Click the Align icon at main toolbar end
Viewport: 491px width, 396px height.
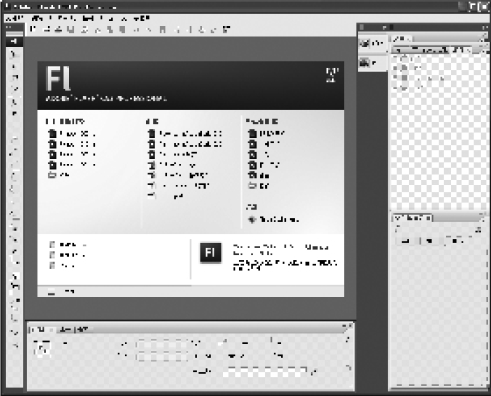226,29
